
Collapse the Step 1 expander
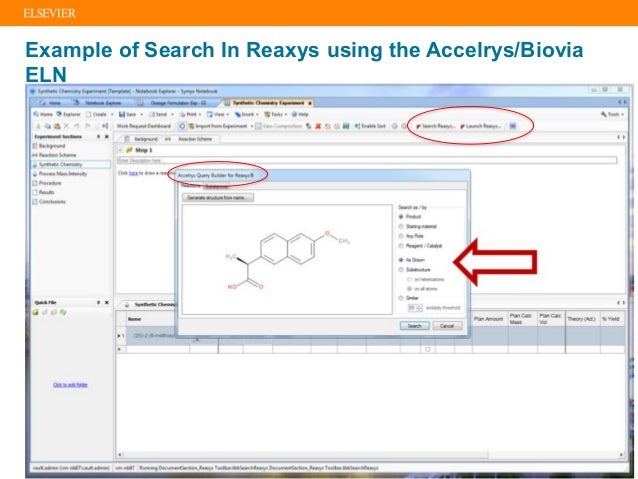tap(120, 150)
